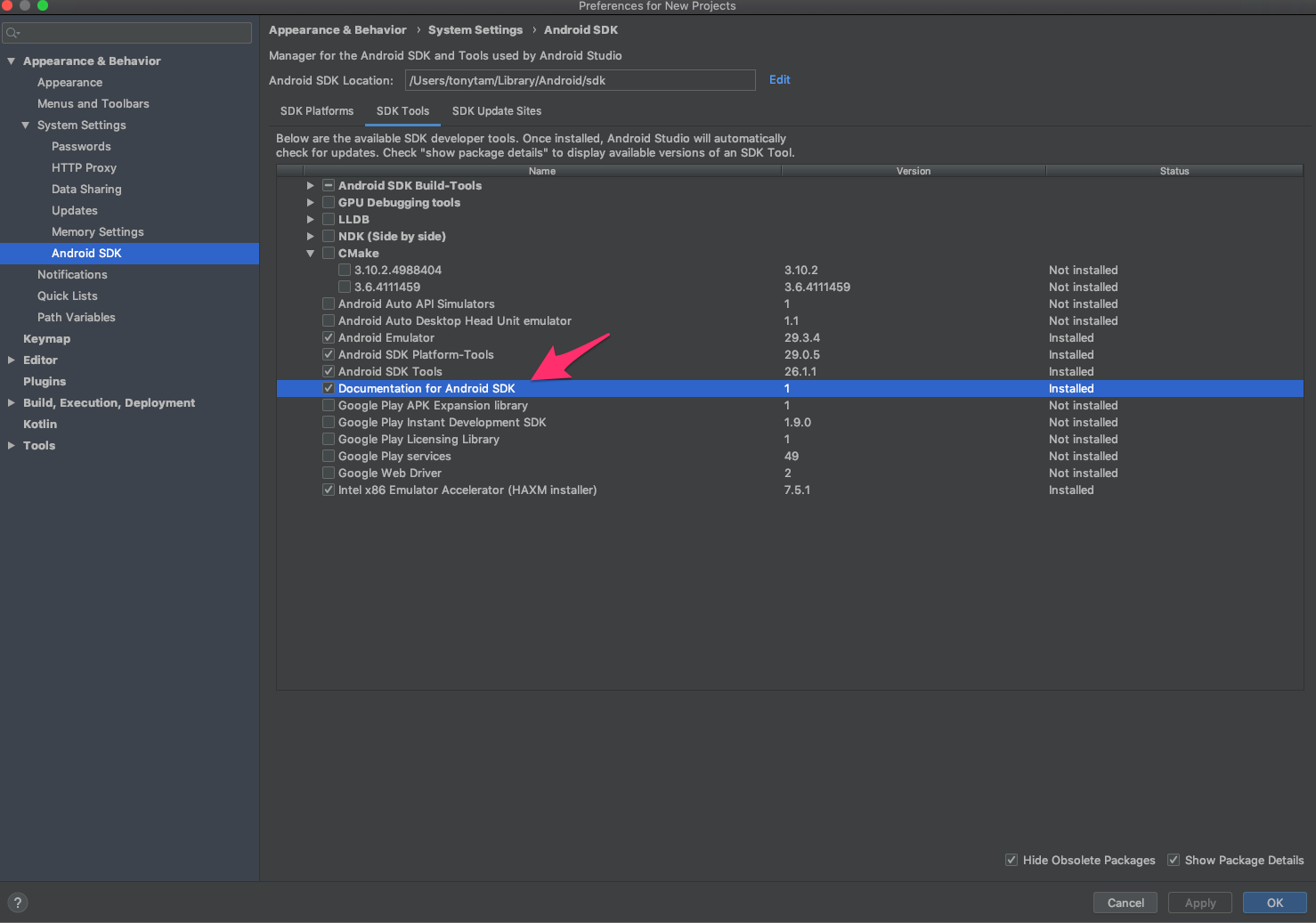Expand Build, Execution, Deployment section
Viewport: 1316px width, 923px height.
[12, 402]
